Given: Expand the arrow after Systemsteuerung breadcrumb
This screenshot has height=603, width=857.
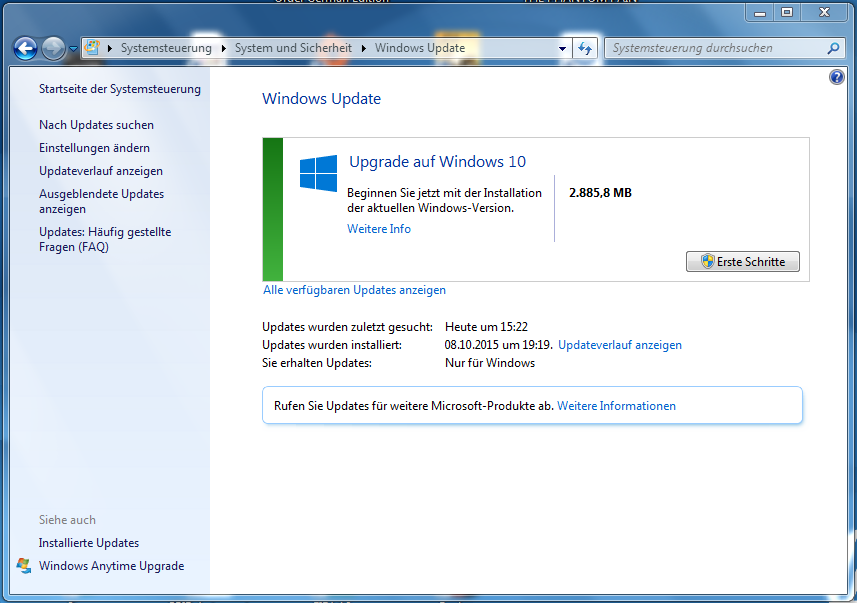Looking at the screenshot, I should (x=224, y=48).
